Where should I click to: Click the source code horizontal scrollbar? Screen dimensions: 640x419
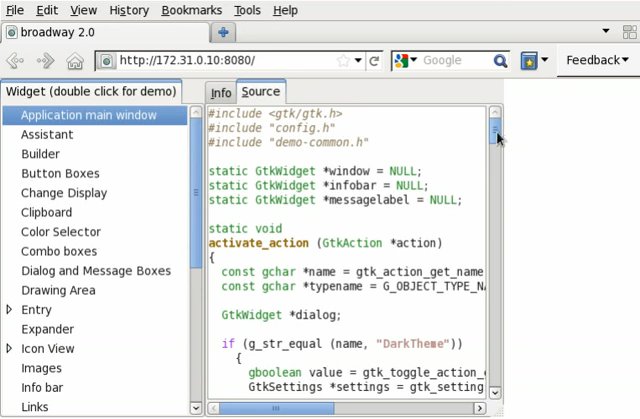[x=300, y=408]
